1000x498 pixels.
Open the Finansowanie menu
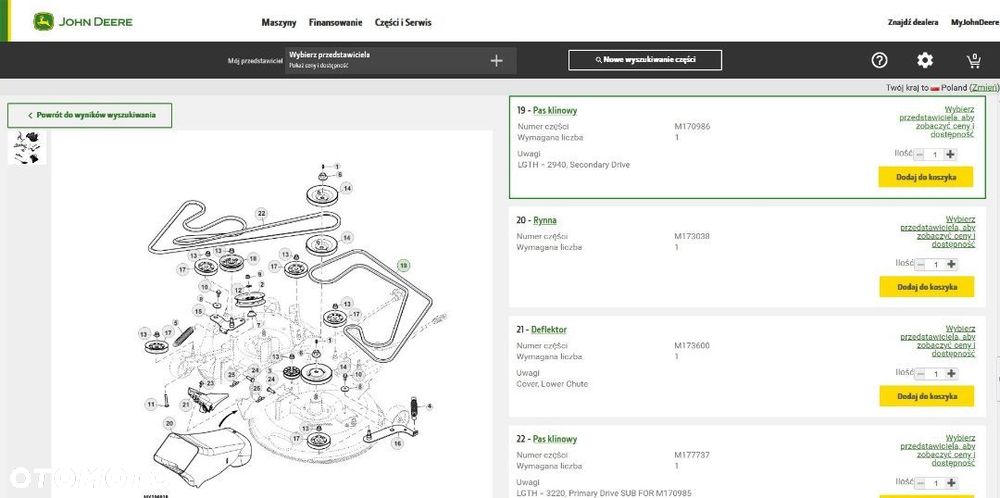point(335,22)
